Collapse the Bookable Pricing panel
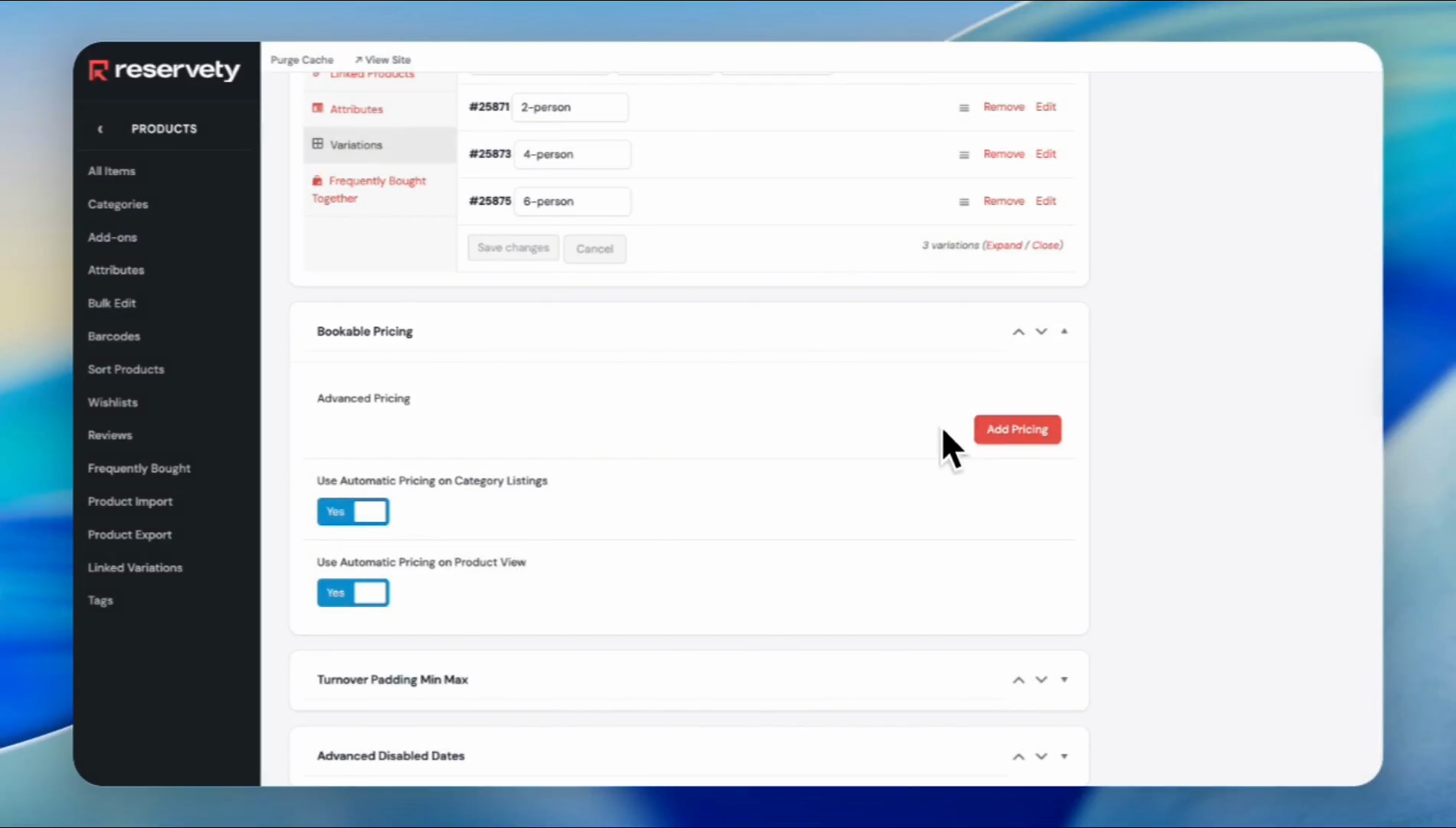The width and height of the screenshot is (1456, 828). tap(1064, 331)
